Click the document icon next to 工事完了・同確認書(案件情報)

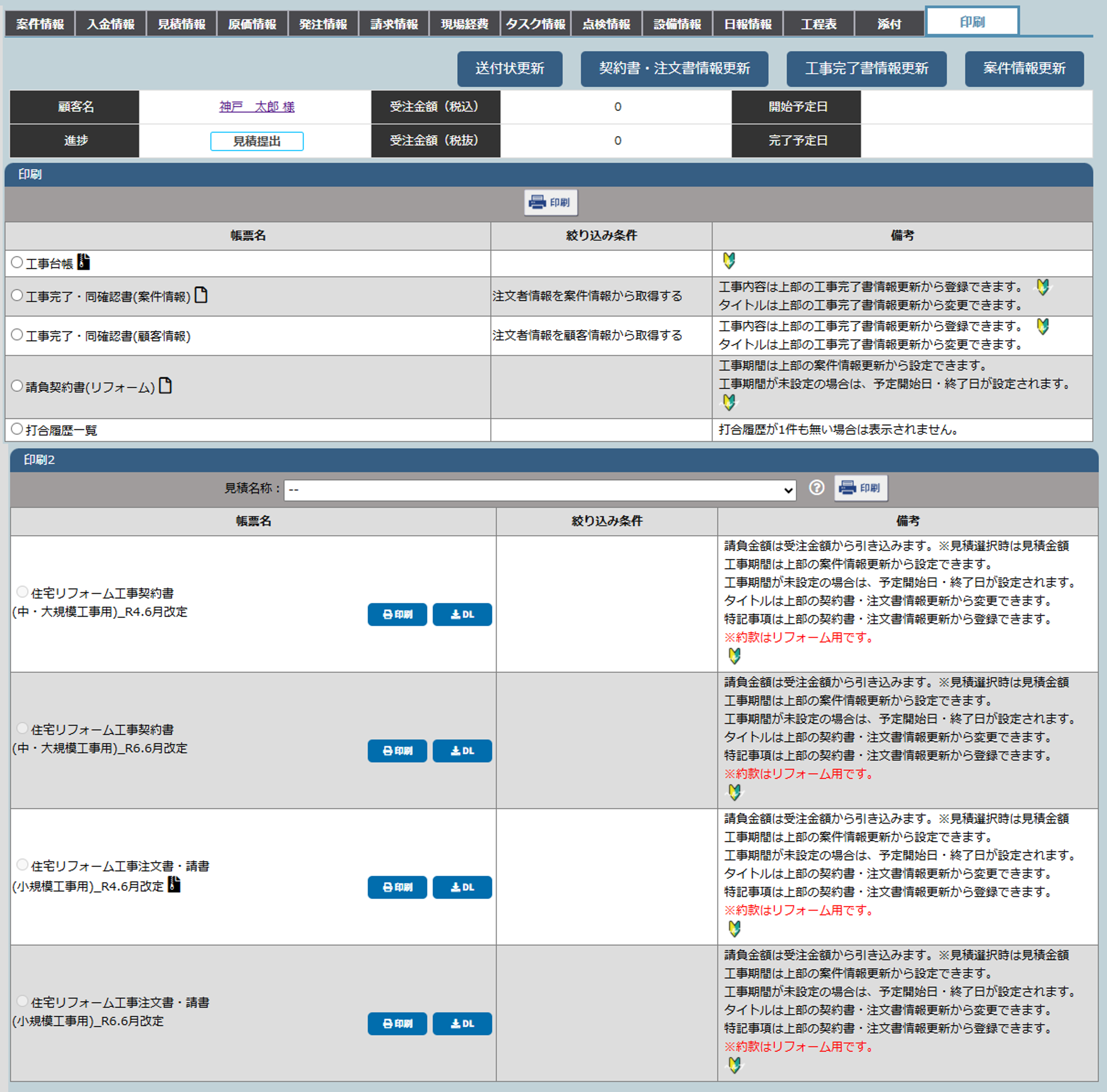pos(201,295)
